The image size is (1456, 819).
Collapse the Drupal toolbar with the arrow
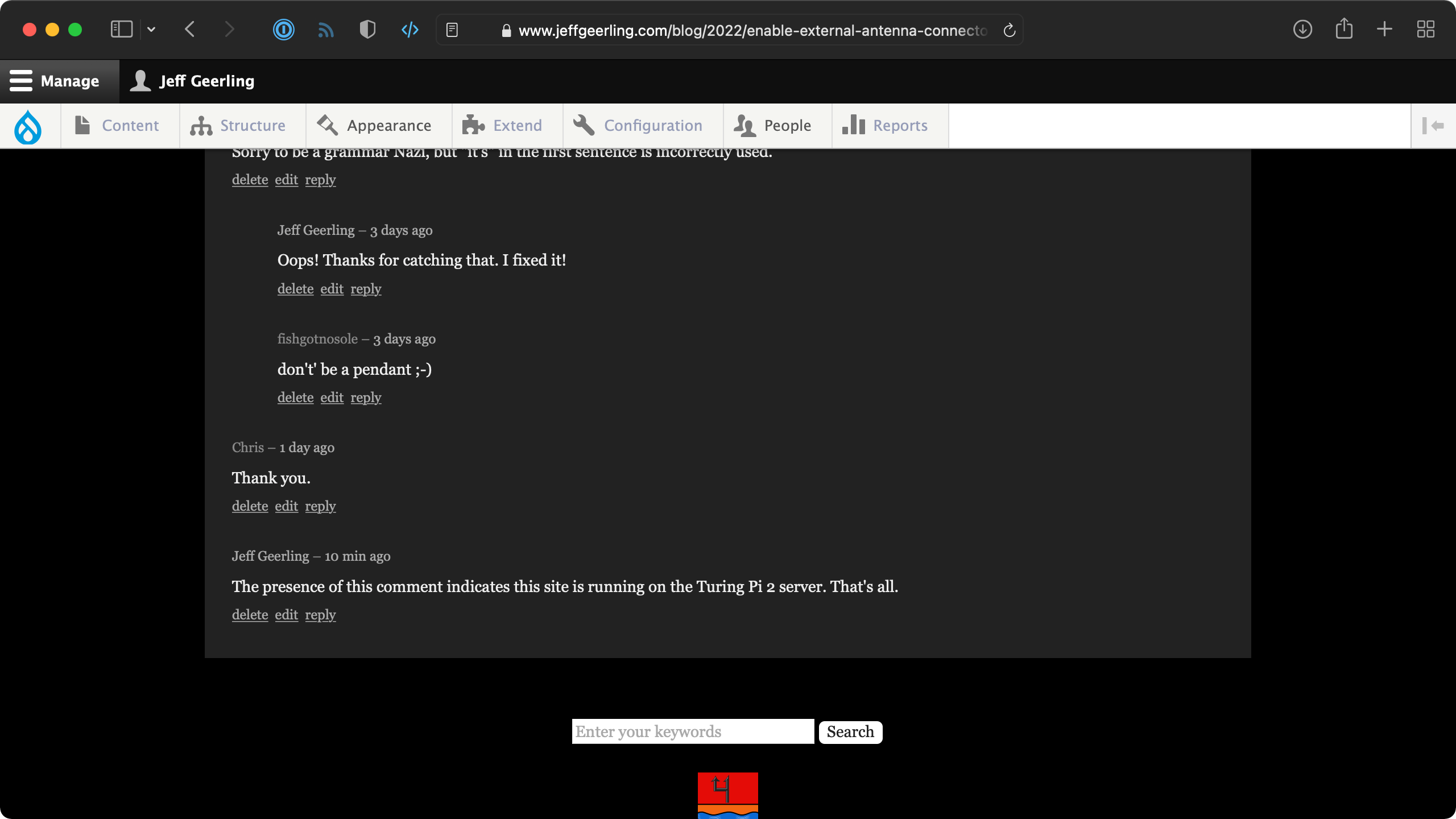(x=1434, y=126)
